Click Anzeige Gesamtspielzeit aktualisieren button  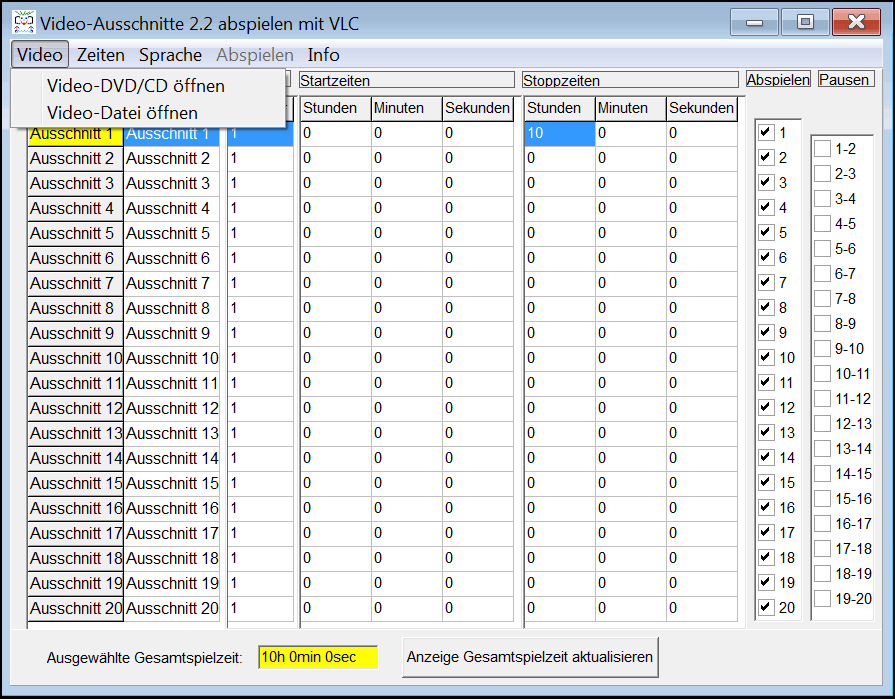529,657
